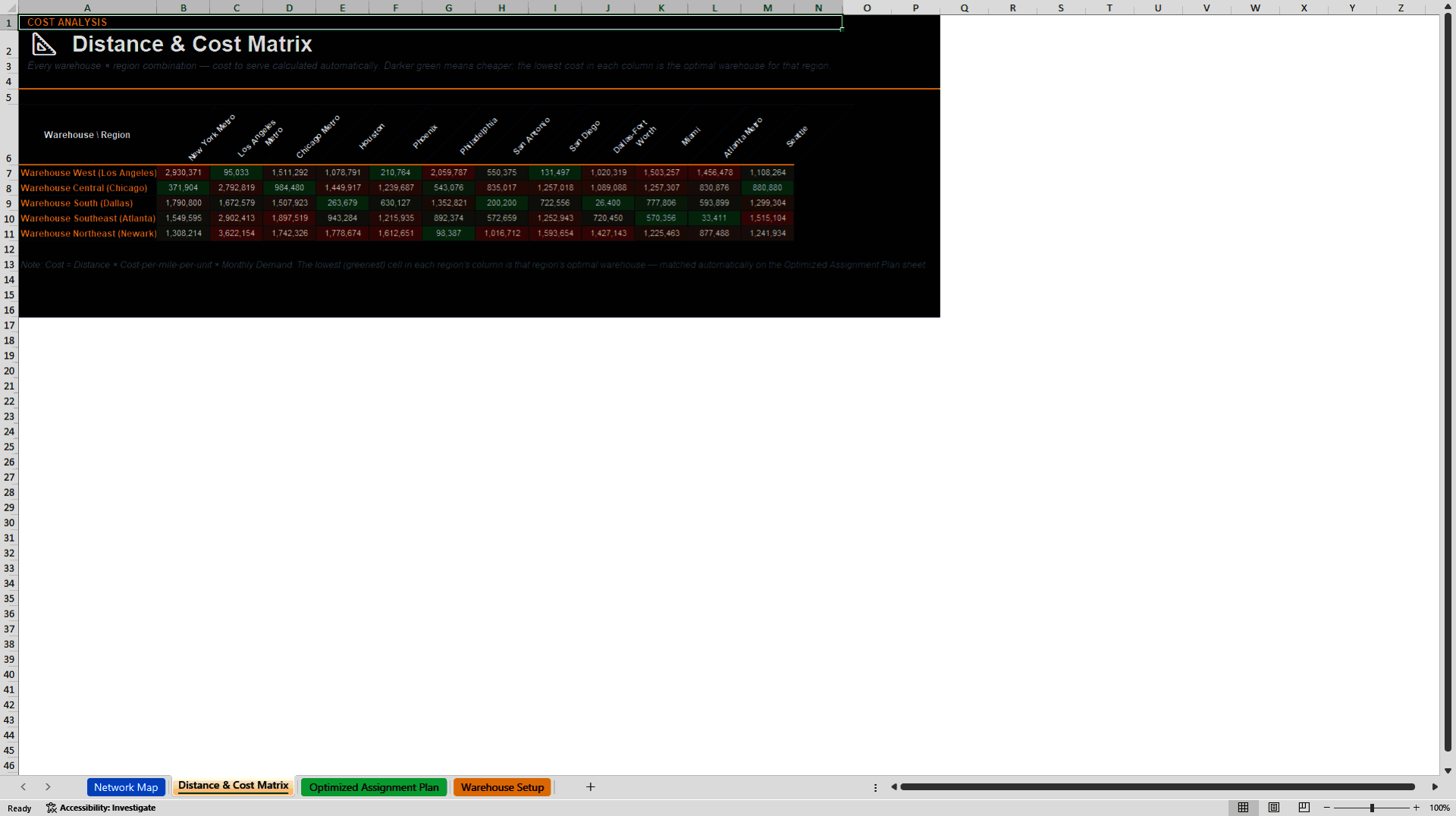
Task: Click horizontal scrollbar left arrow
Action: (894, 787)
